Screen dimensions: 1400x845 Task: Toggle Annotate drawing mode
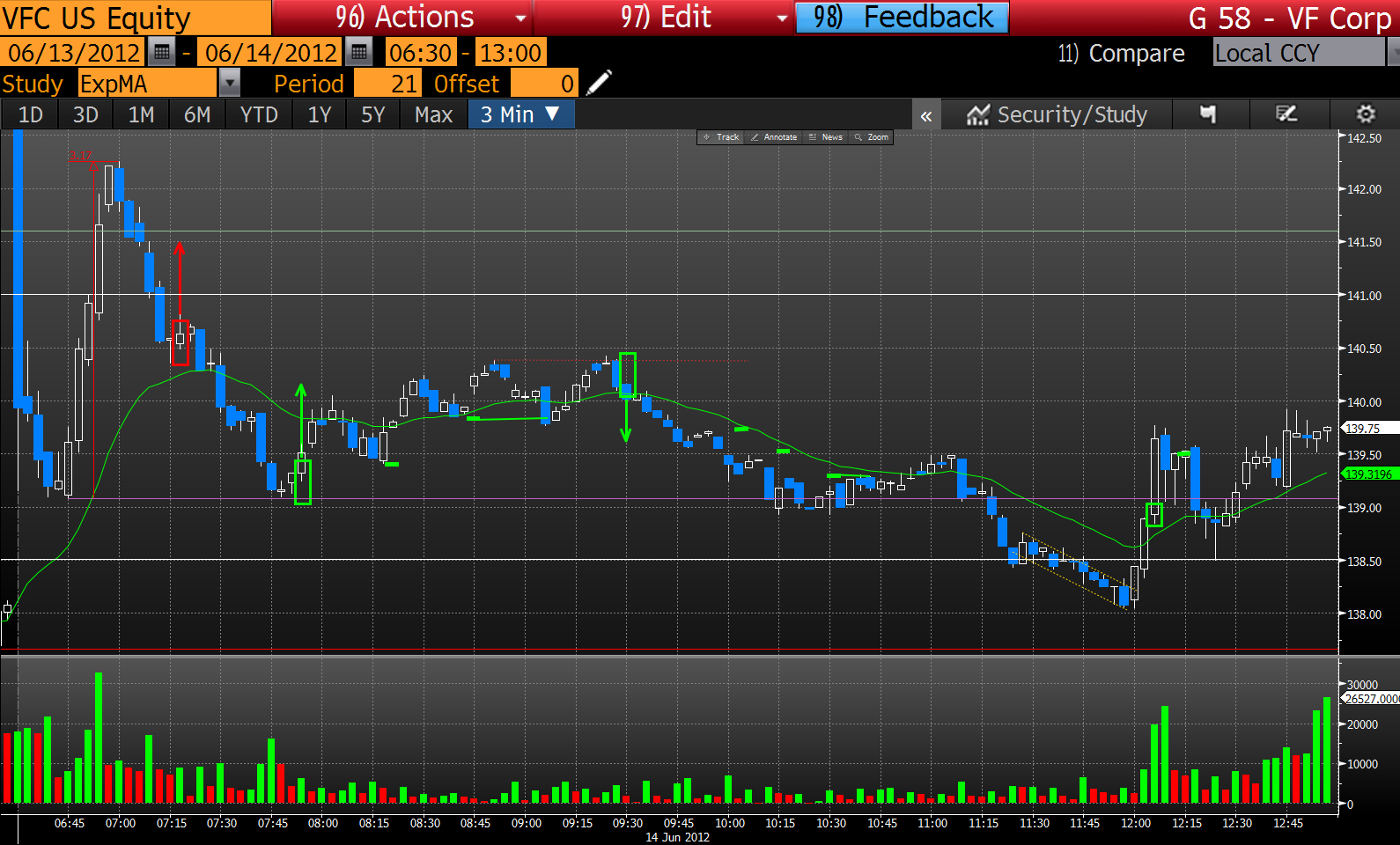774,137
